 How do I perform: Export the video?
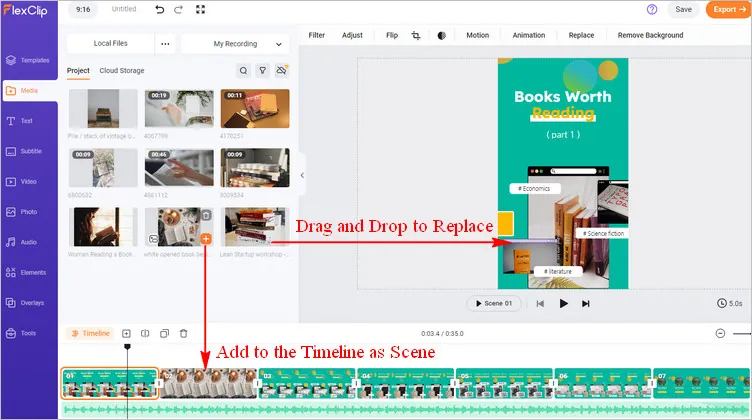pyautogui.click(x=728, y=10)
